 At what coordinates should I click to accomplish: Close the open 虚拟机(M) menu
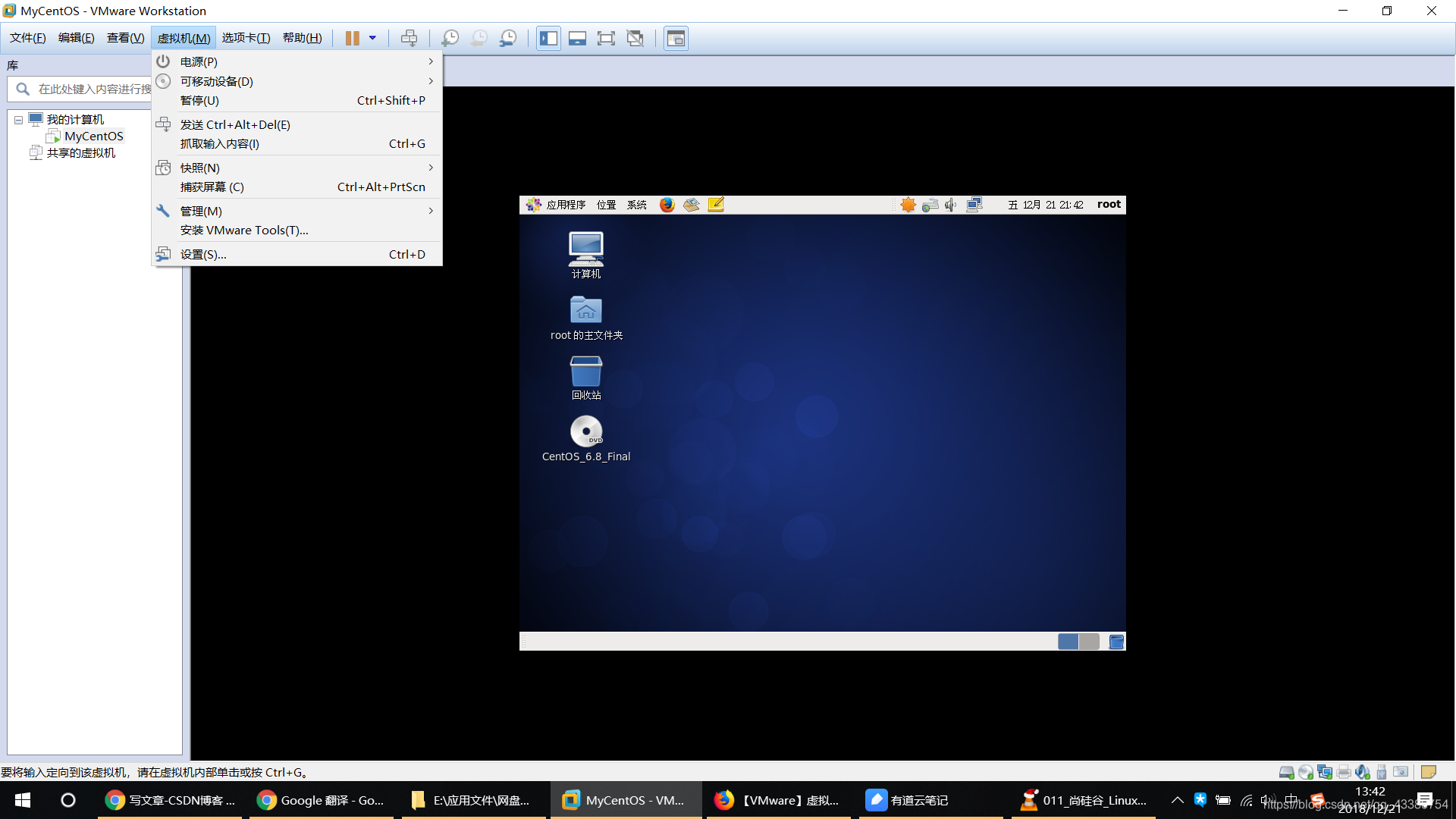pos(184,38)
